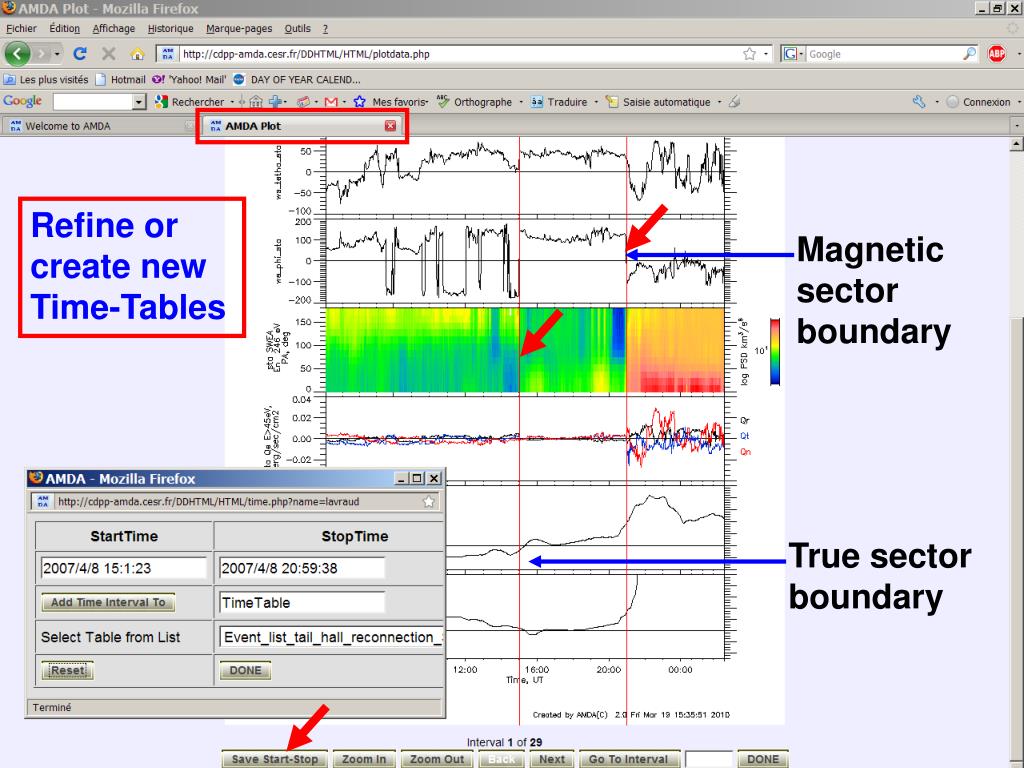The image size is (1024, 768).
Task: Click Add Time Interval To button
Action: 108,602
